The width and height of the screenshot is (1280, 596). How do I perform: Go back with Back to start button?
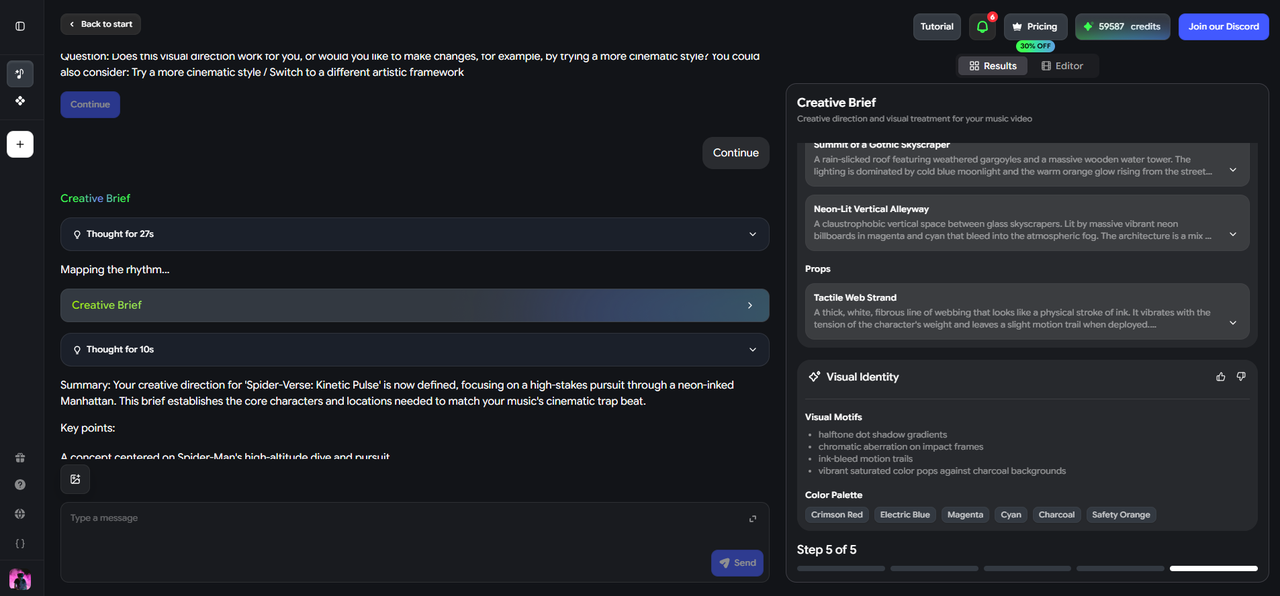point(100,24)
